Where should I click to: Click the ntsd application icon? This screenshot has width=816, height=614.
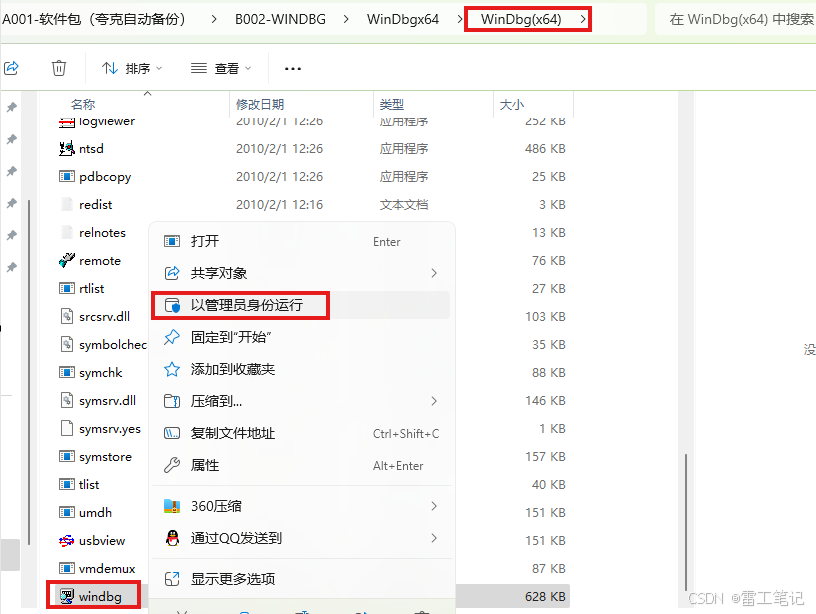pos(67,149)
